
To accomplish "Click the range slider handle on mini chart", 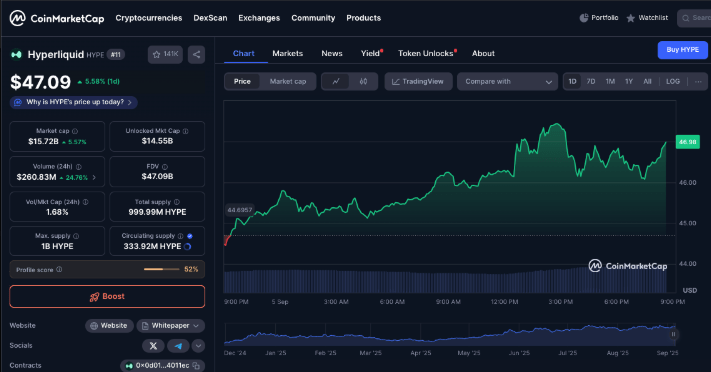I will pos(673,334).
